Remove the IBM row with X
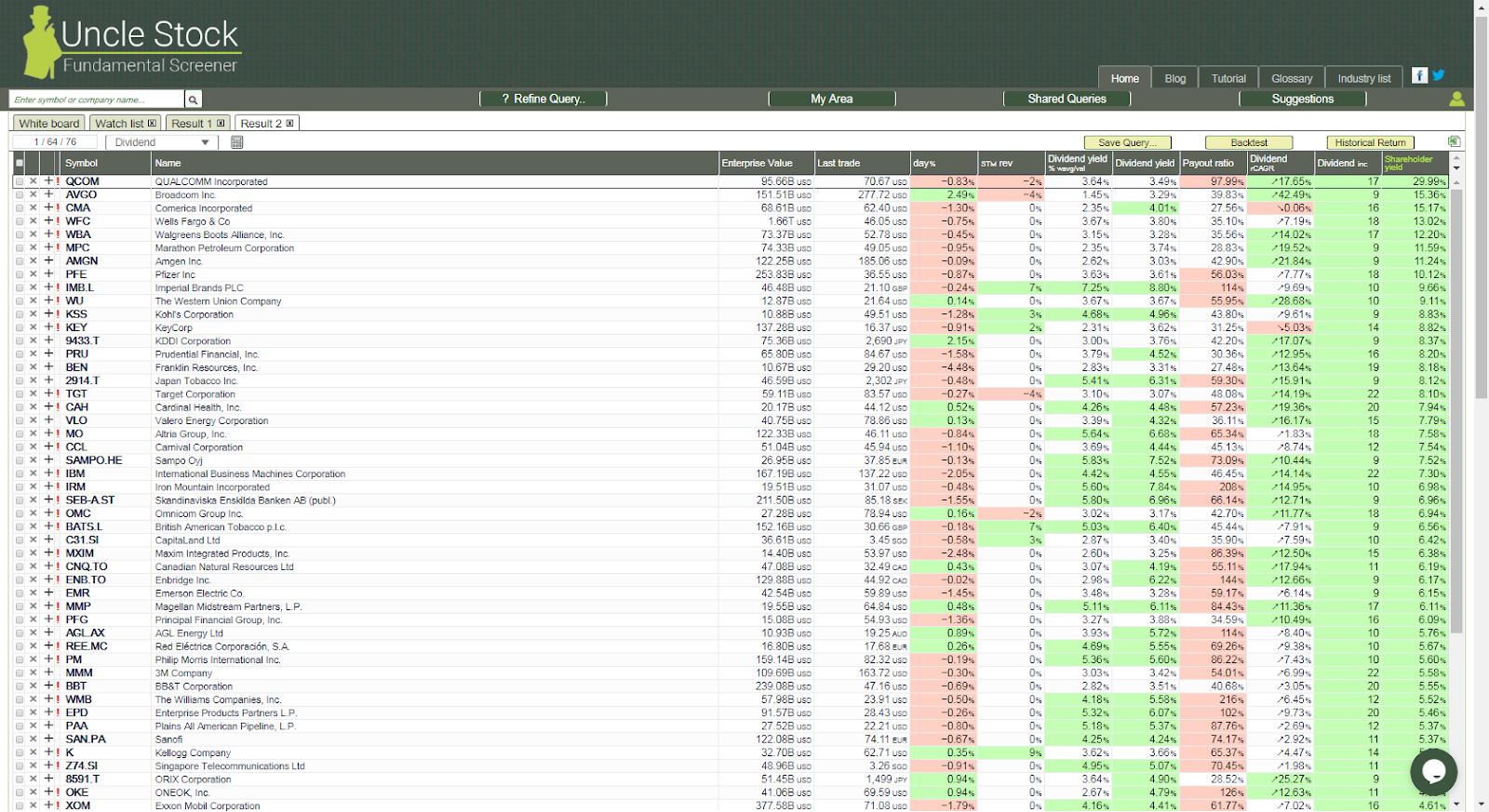 pos(34,473)
